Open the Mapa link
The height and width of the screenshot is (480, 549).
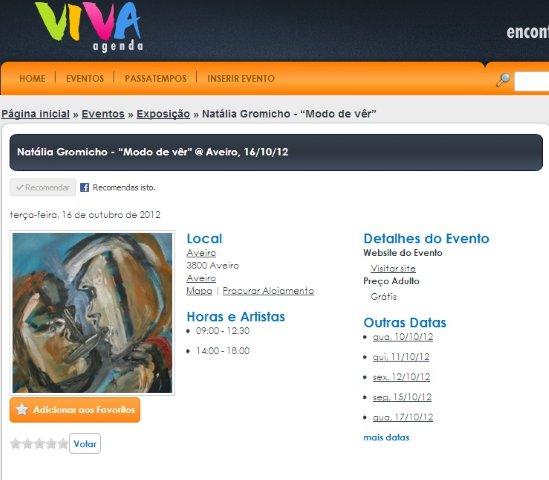[199, 291]
